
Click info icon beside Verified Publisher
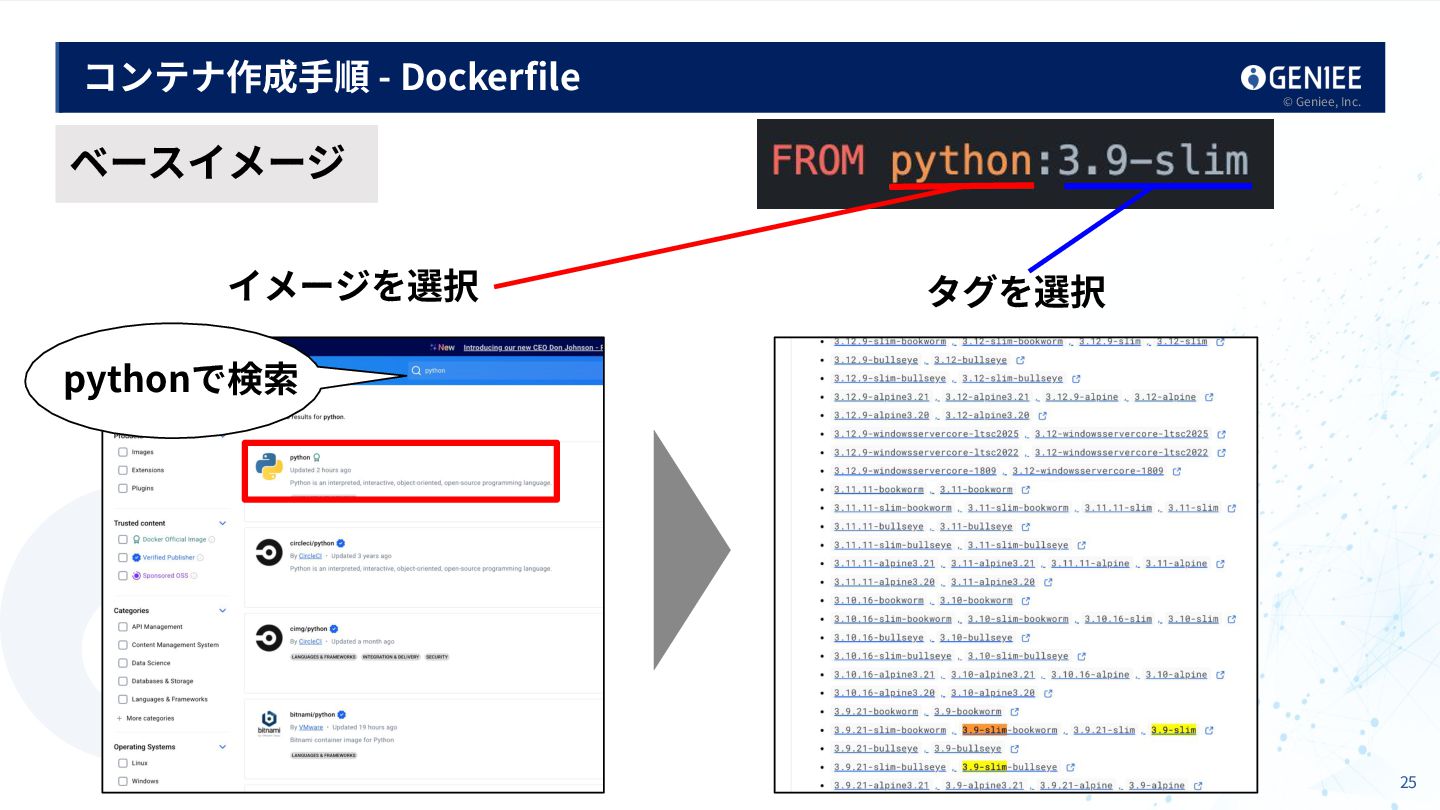[x=200, y=557]
